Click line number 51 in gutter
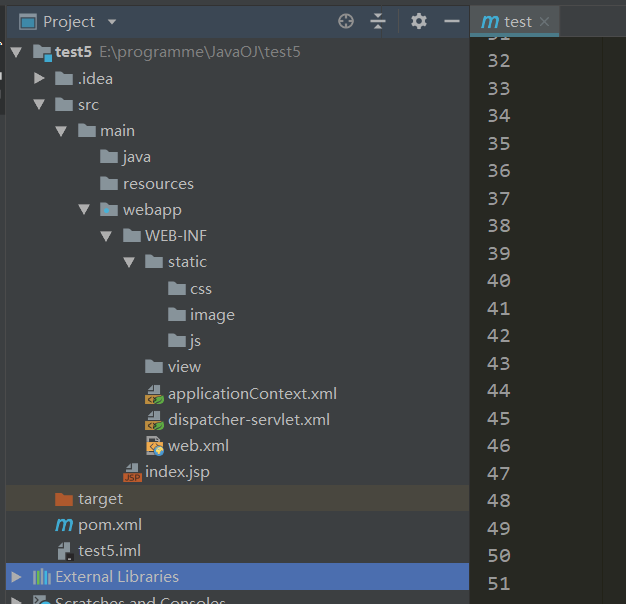The image size is (626, 604). [x=499, y=584]
